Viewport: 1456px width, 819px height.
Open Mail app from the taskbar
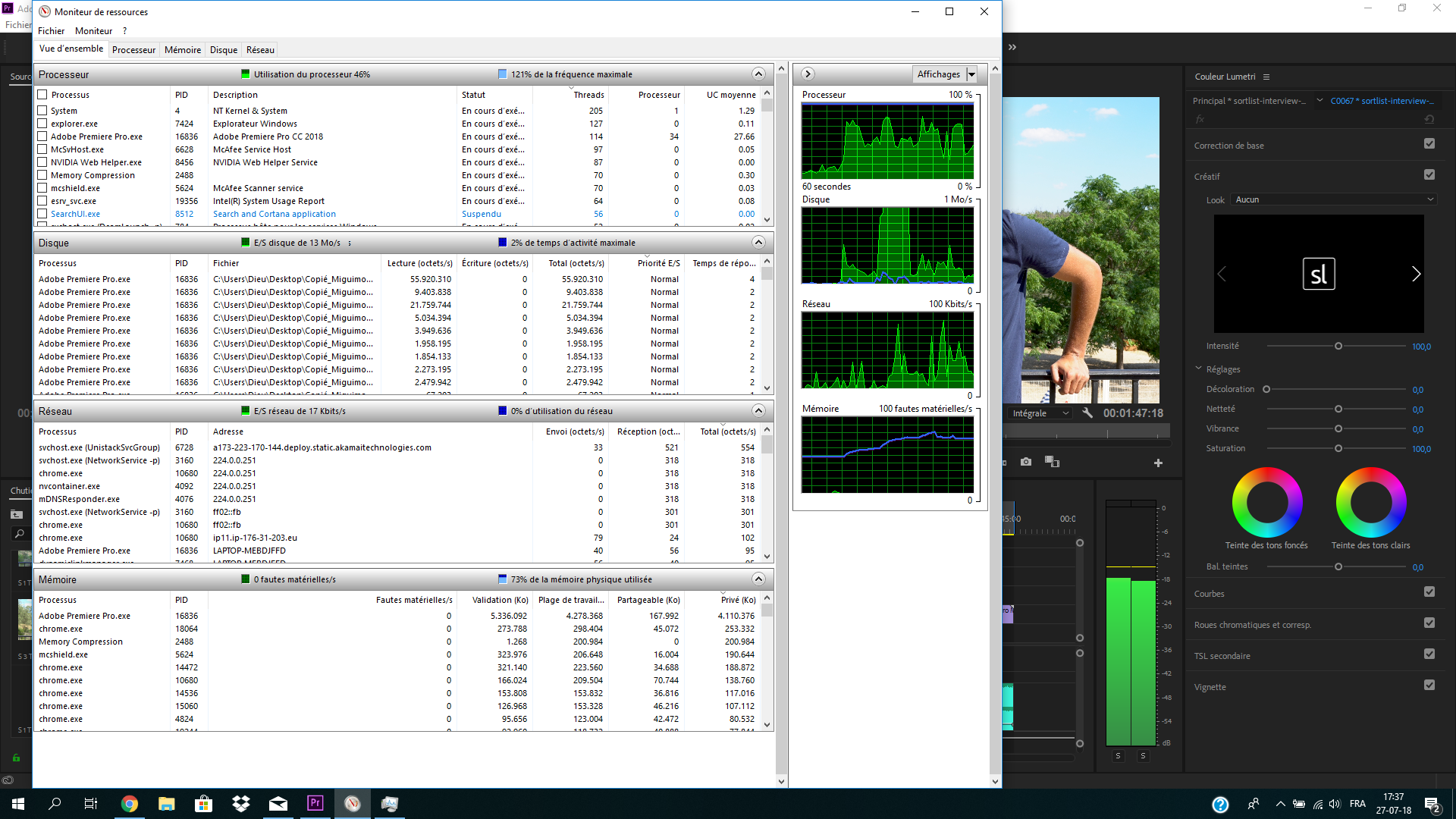(278, 804)
